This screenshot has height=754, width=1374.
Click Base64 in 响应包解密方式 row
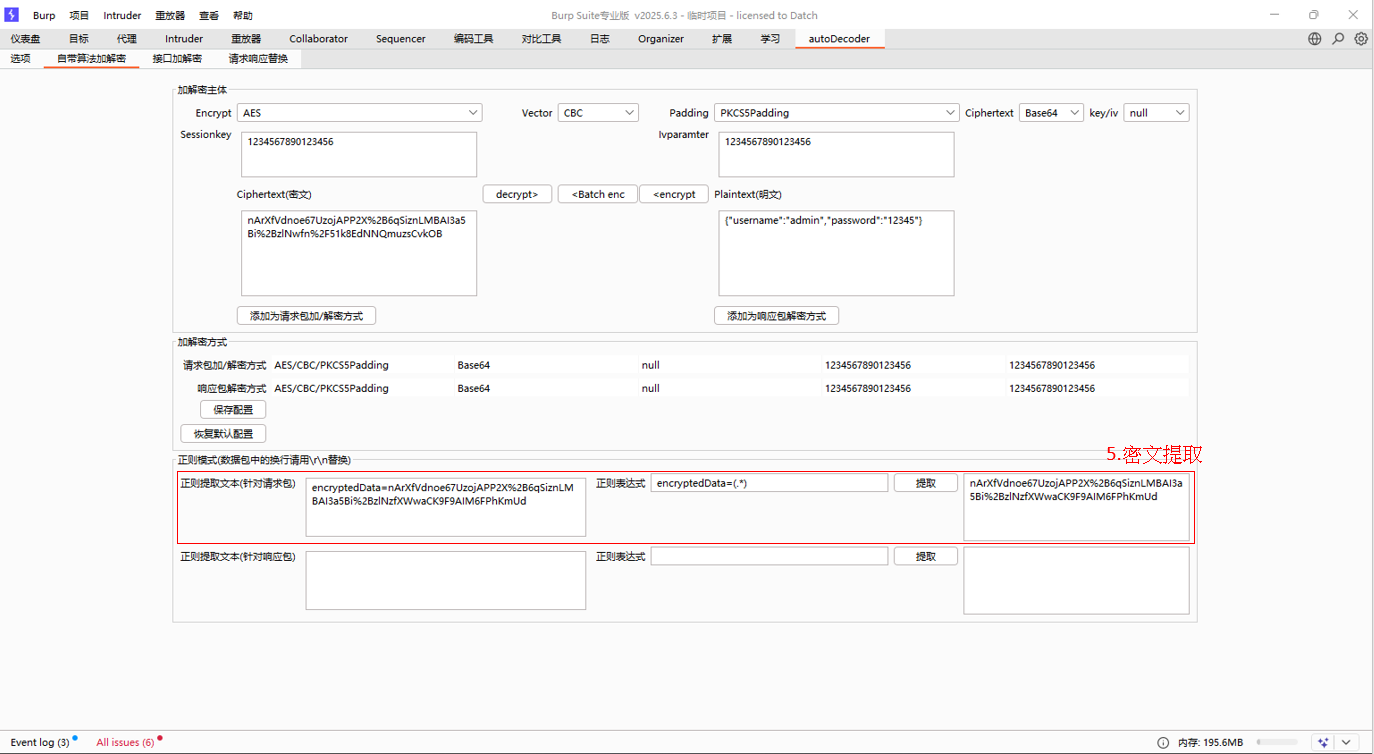[474, 388]
